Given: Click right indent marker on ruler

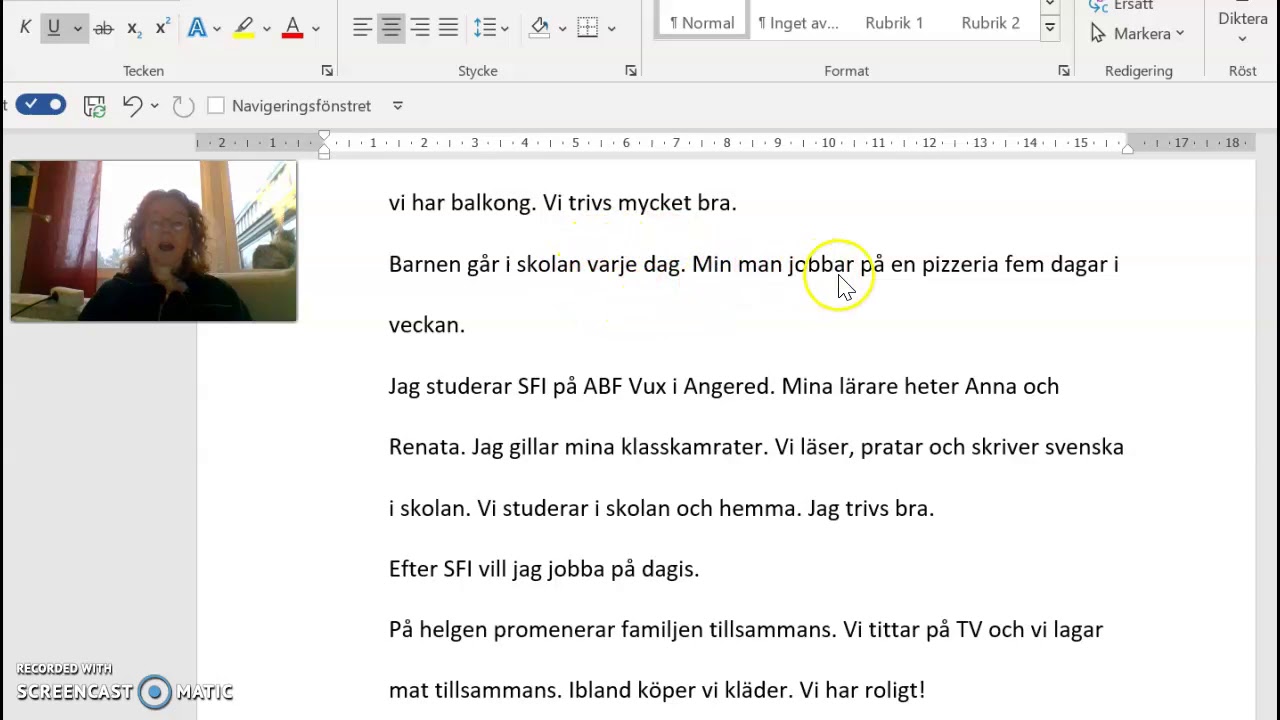Looking at the screenshot, I should pos(1128,147).
